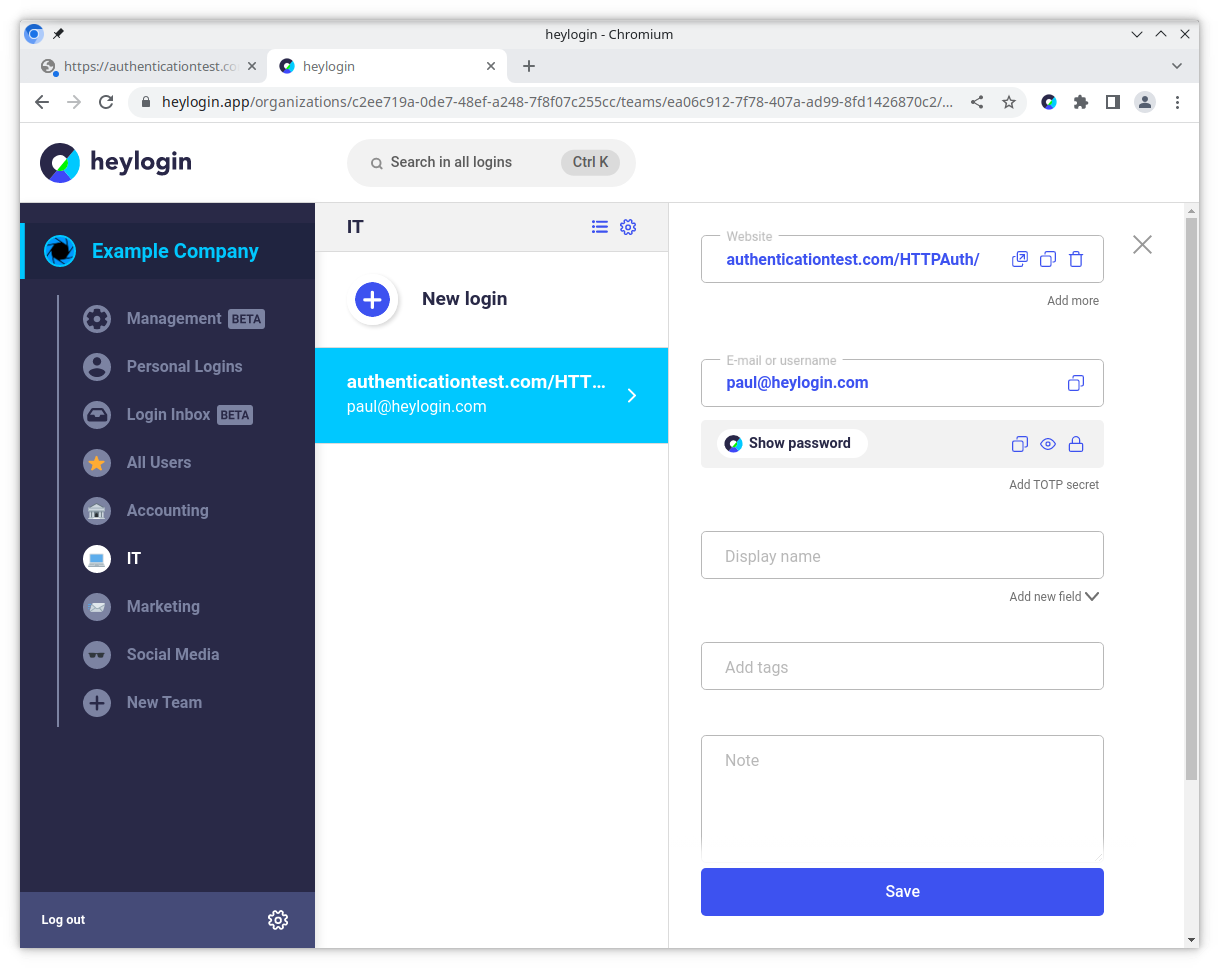Click into the Note text area
Viewport: 1219px width, 968px height.
pyautogui.click(x=902, y=798)
